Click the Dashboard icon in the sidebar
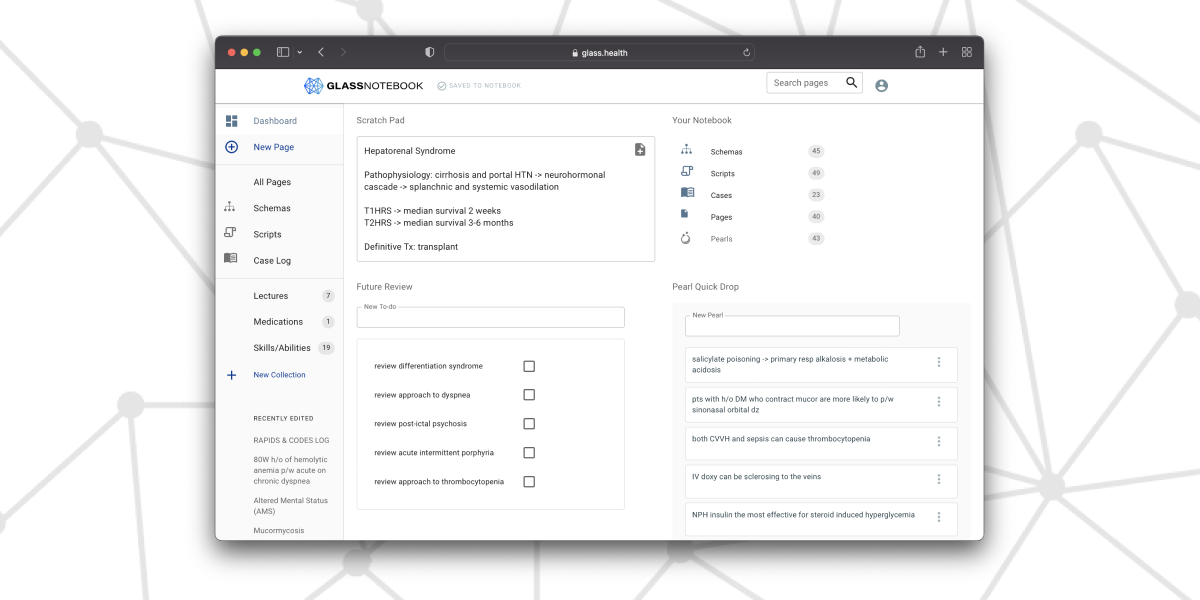The width and height of the screenshot is (1200, 600). click(232, 121)
